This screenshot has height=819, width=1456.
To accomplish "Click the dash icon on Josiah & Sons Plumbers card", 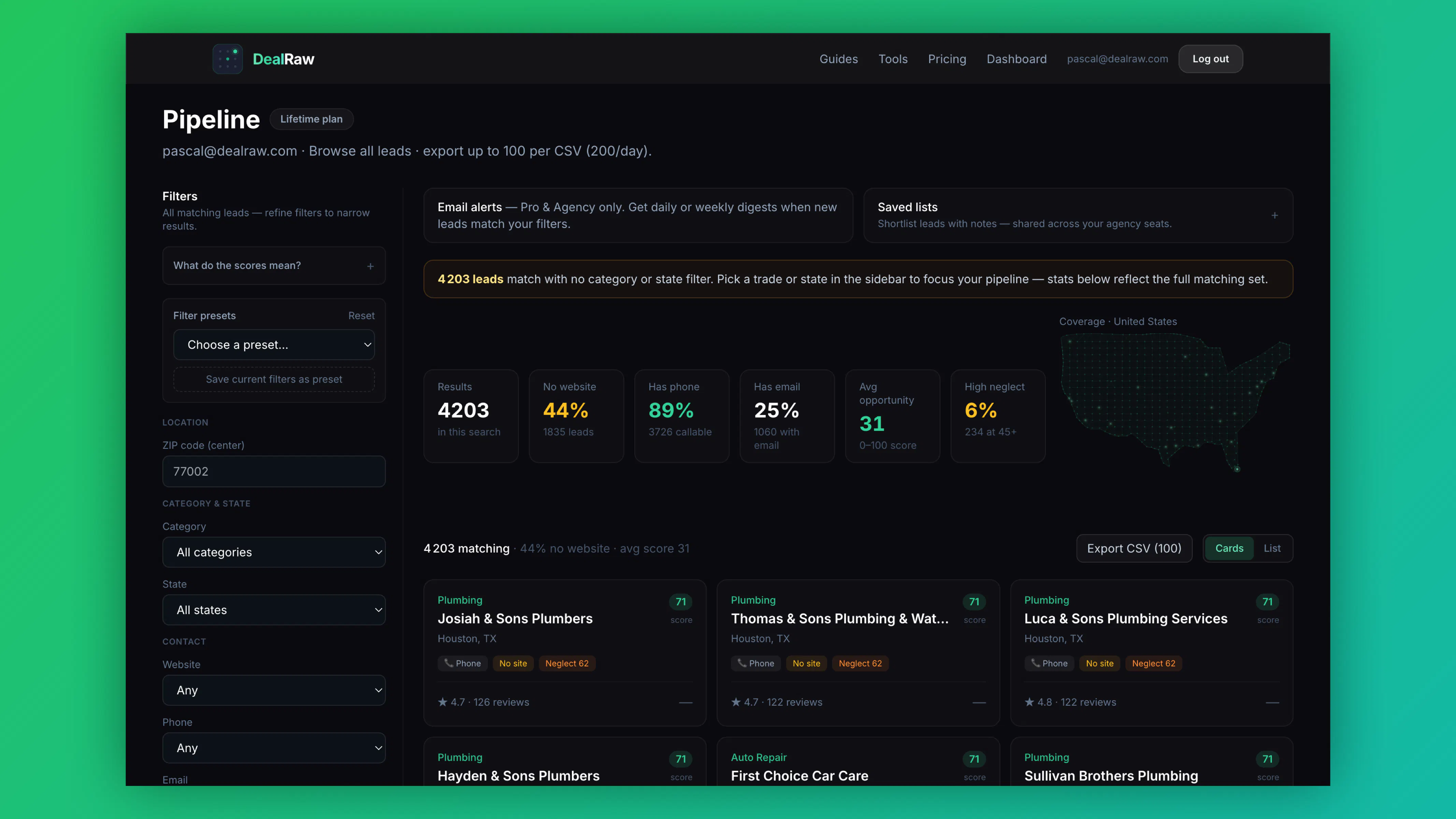I will tap(685, 703).
